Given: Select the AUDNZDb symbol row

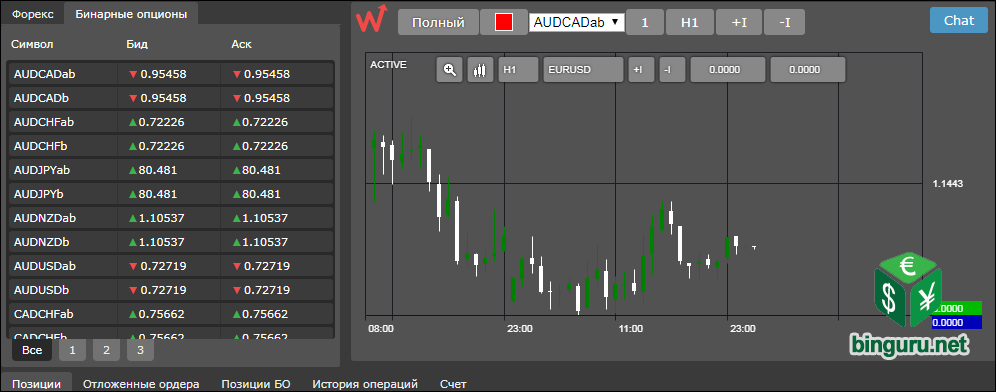Looking at the screenshot, I should coord(171,242).
